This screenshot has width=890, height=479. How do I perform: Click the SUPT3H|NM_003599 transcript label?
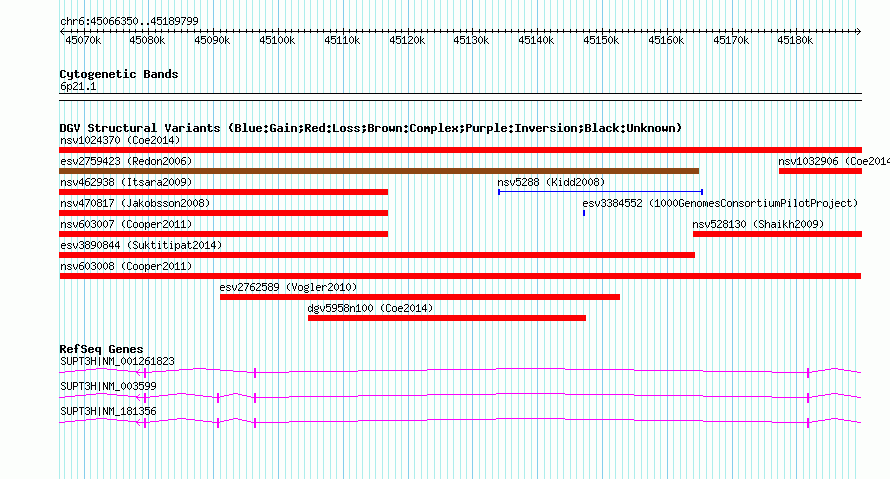point(108,386)
